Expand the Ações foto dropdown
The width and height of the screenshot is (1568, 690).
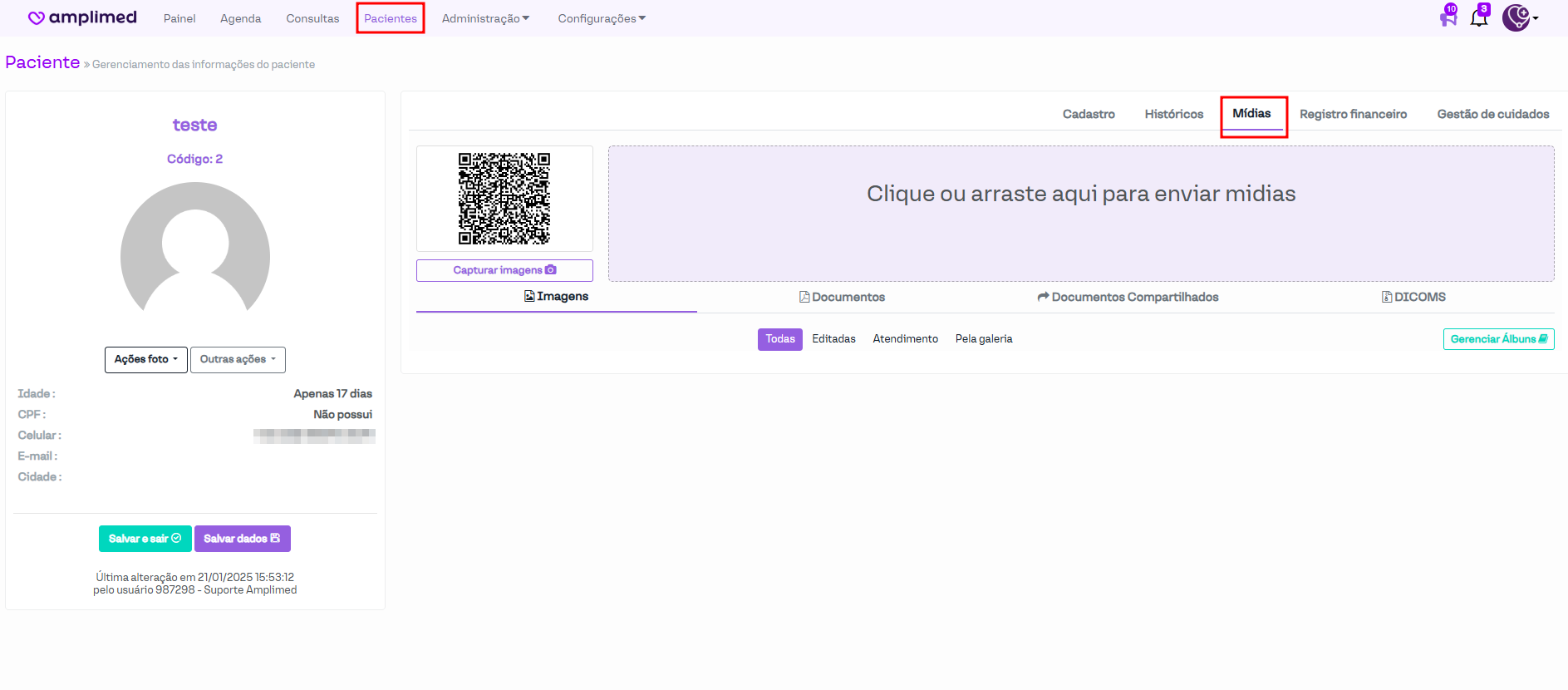pyautogui.click(x=146, y=360)
